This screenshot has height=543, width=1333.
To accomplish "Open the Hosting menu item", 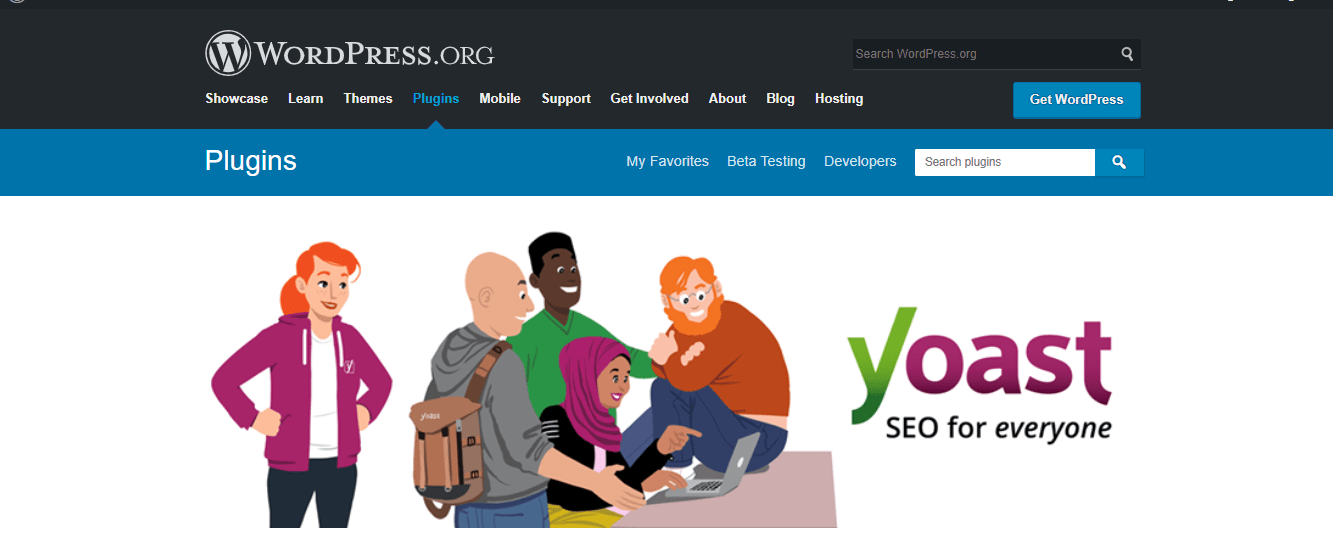I will pos(839,98).
